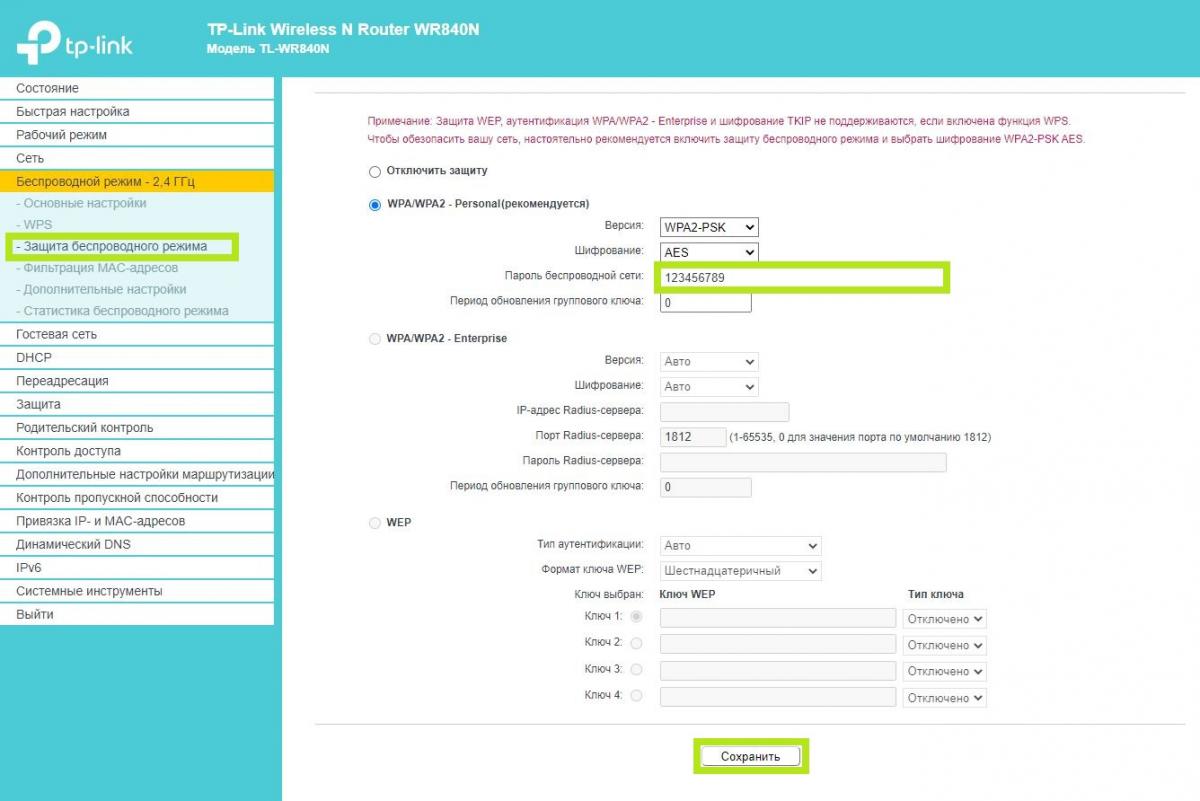Click 'Защита беспроводного режима' submenu link
Image resolution: width=1200 pixels, height=801 pixels.
(115, 246)
